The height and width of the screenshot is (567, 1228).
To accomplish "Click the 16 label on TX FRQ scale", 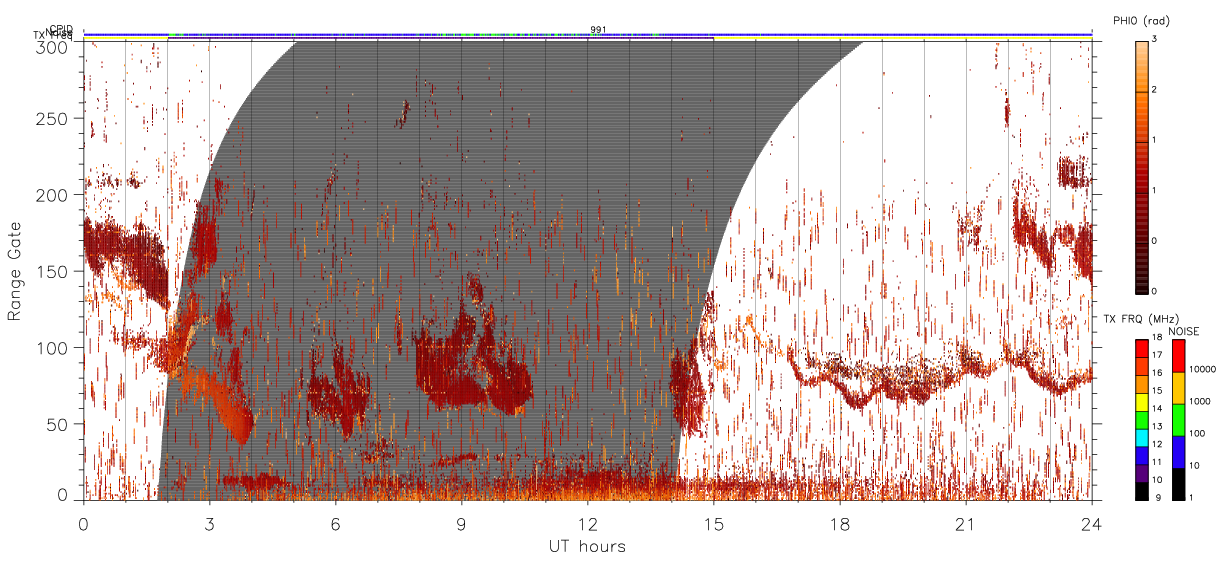I will click(x=1156, y=373).
